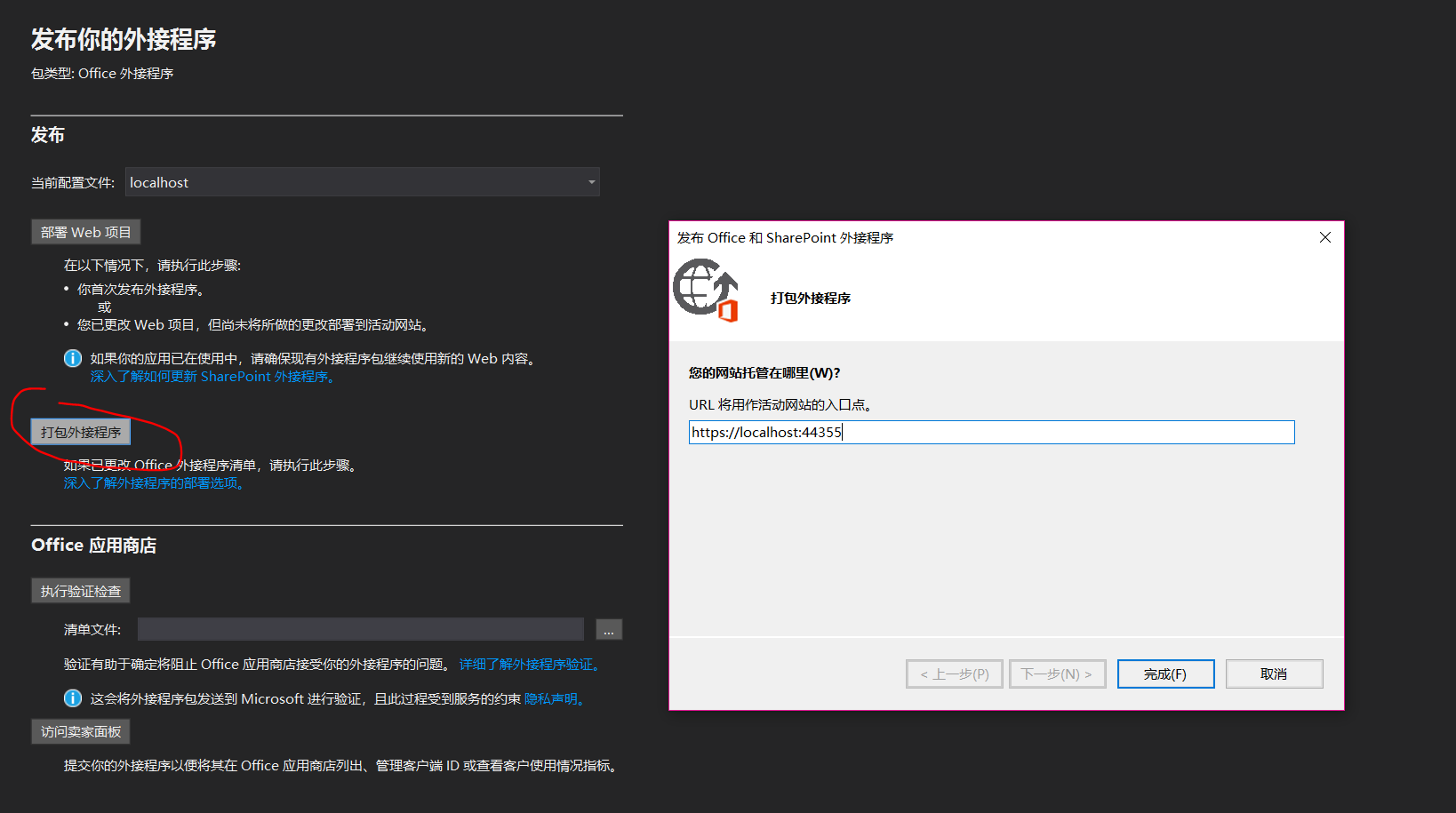Click 完成(F) in the packaging dialog
Screen dimensions: 1456x813
(x=1165, y=674)
